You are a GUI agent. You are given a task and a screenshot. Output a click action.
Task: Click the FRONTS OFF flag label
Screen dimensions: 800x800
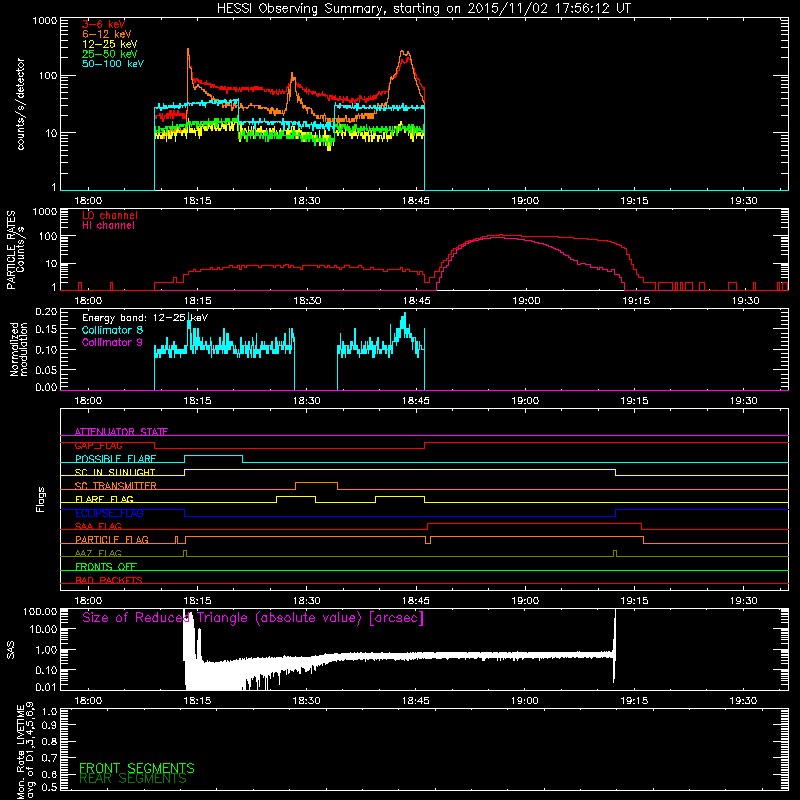click(x=106, y=567)
